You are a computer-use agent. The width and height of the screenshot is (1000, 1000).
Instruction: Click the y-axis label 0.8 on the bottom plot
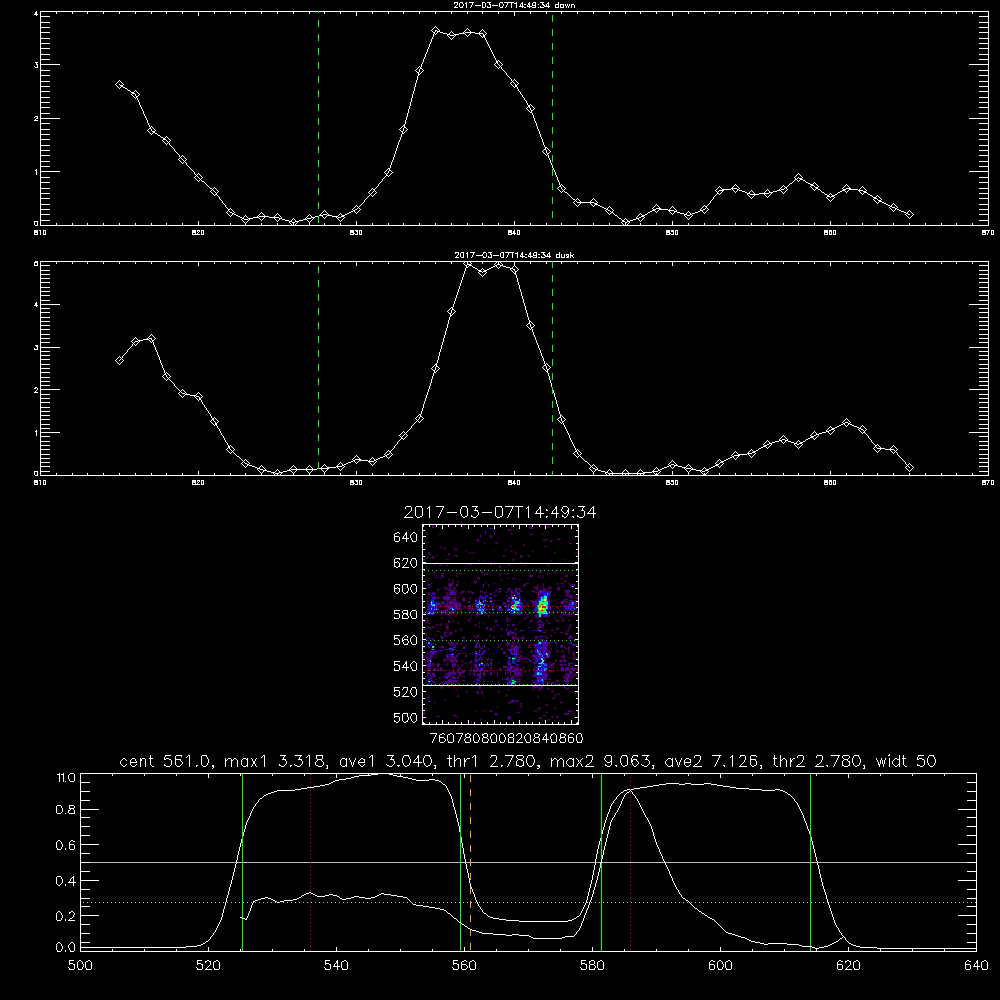point(66,810)
